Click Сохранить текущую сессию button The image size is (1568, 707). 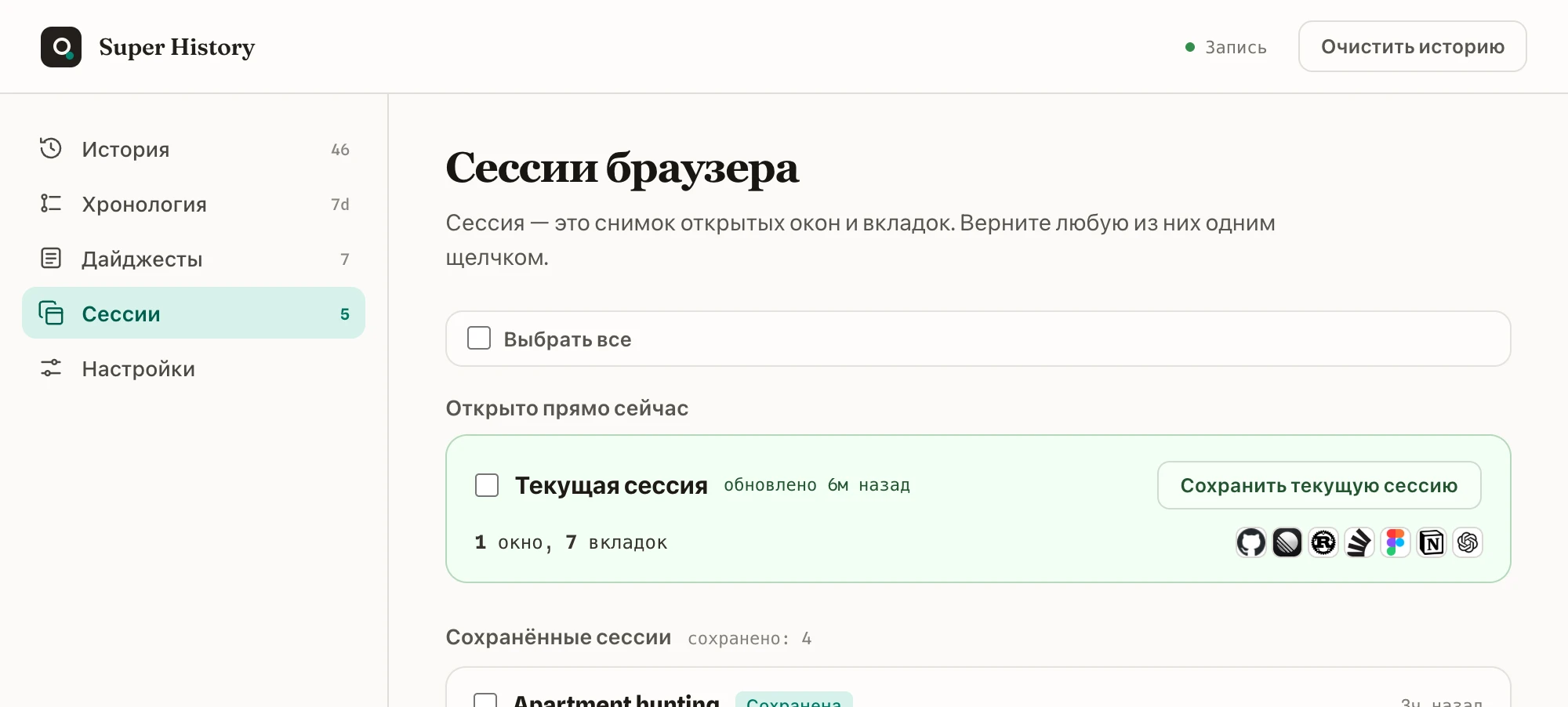[1319, 485]
